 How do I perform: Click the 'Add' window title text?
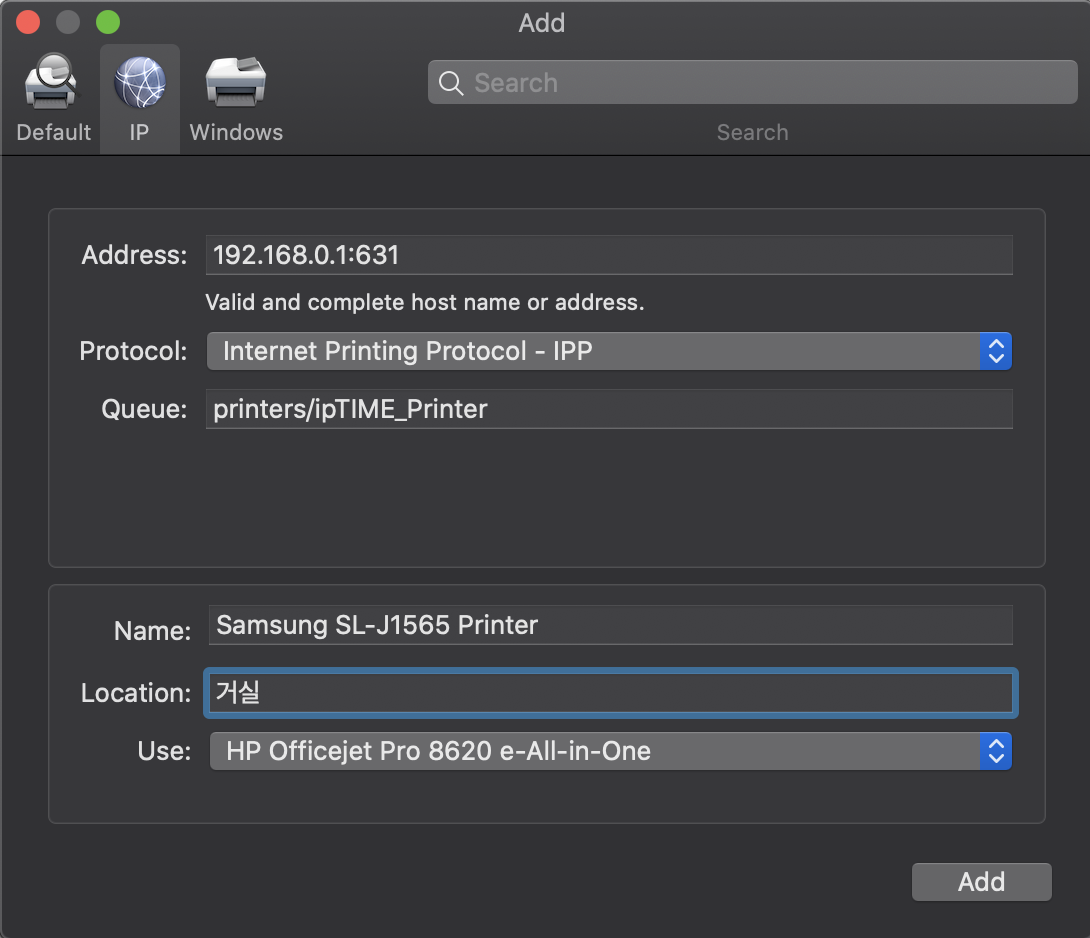point(542,23)
